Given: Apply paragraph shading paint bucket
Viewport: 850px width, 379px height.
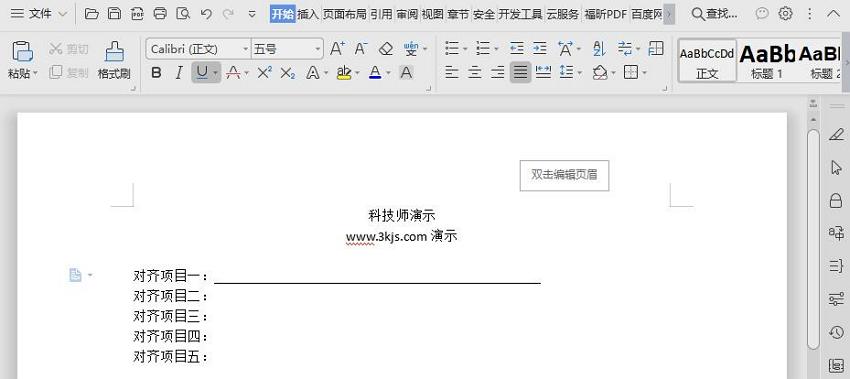Looking at the screenshot, I should click(600, 72).
